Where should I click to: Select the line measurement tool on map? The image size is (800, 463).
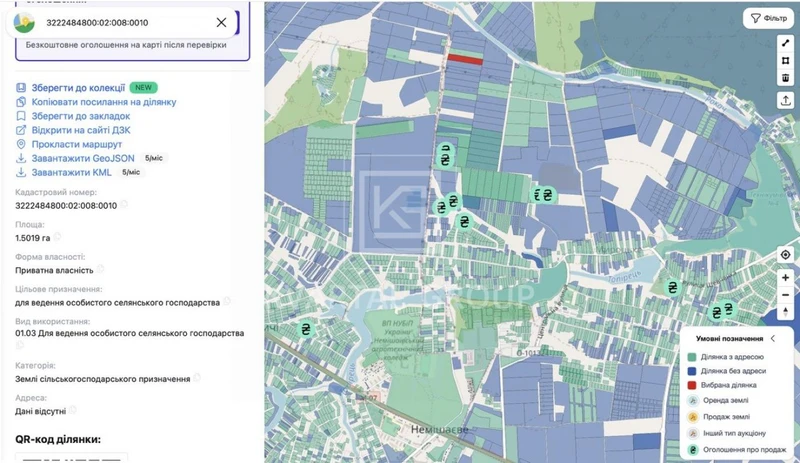[x=786, y=44]
